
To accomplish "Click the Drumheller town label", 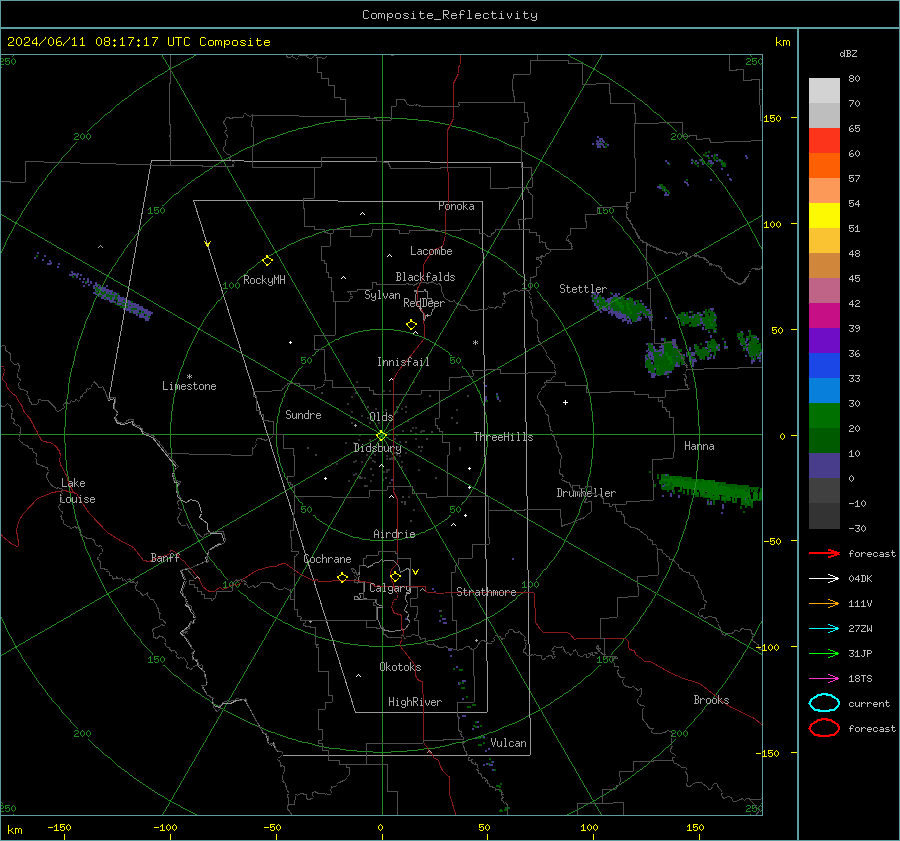I will pyautogui.click(x=586, y=493).
